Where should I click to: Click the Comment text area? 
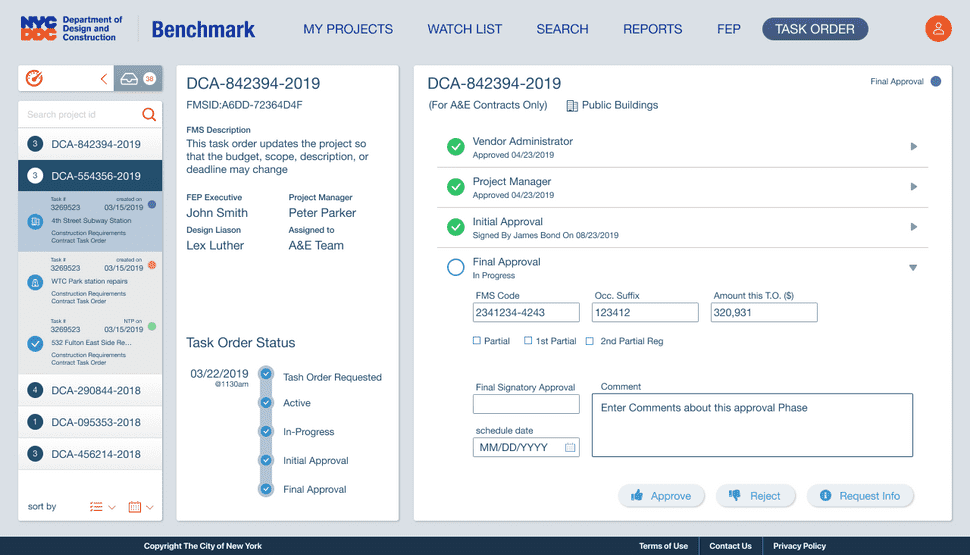(x=752, y=425)
